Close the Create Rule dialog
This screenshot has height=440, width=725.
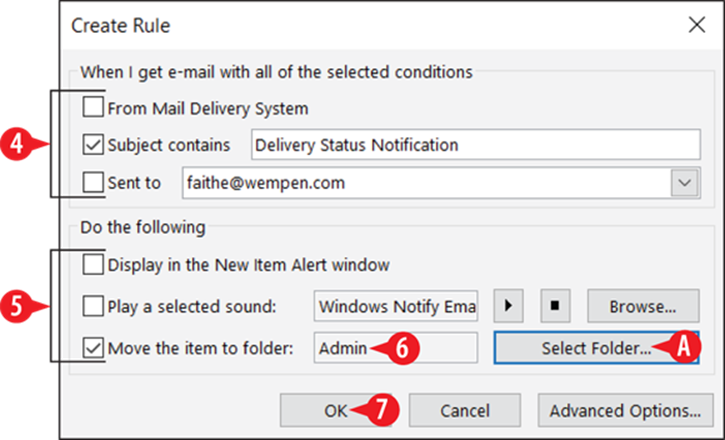pos(696,25)
